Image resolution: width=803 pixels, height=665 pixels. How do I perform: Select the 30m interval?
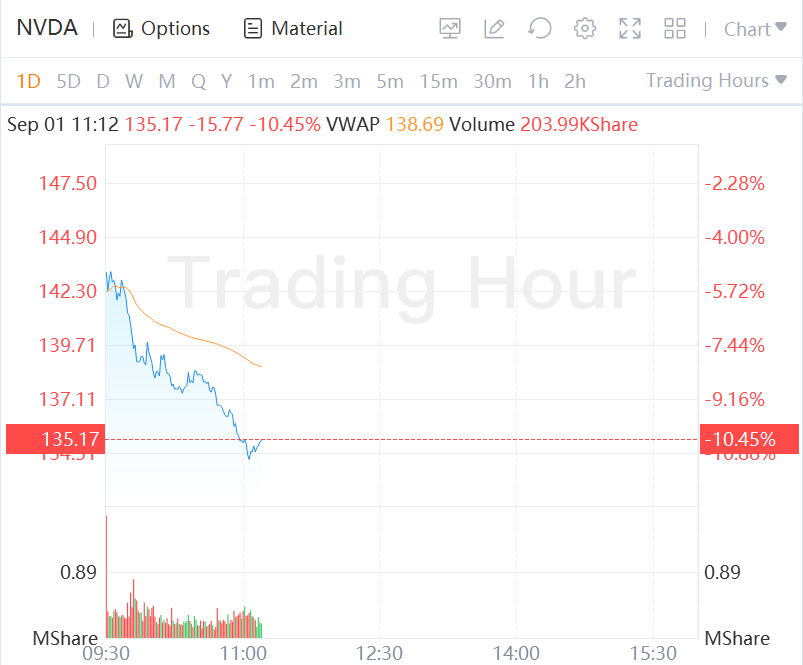point(492,81)
